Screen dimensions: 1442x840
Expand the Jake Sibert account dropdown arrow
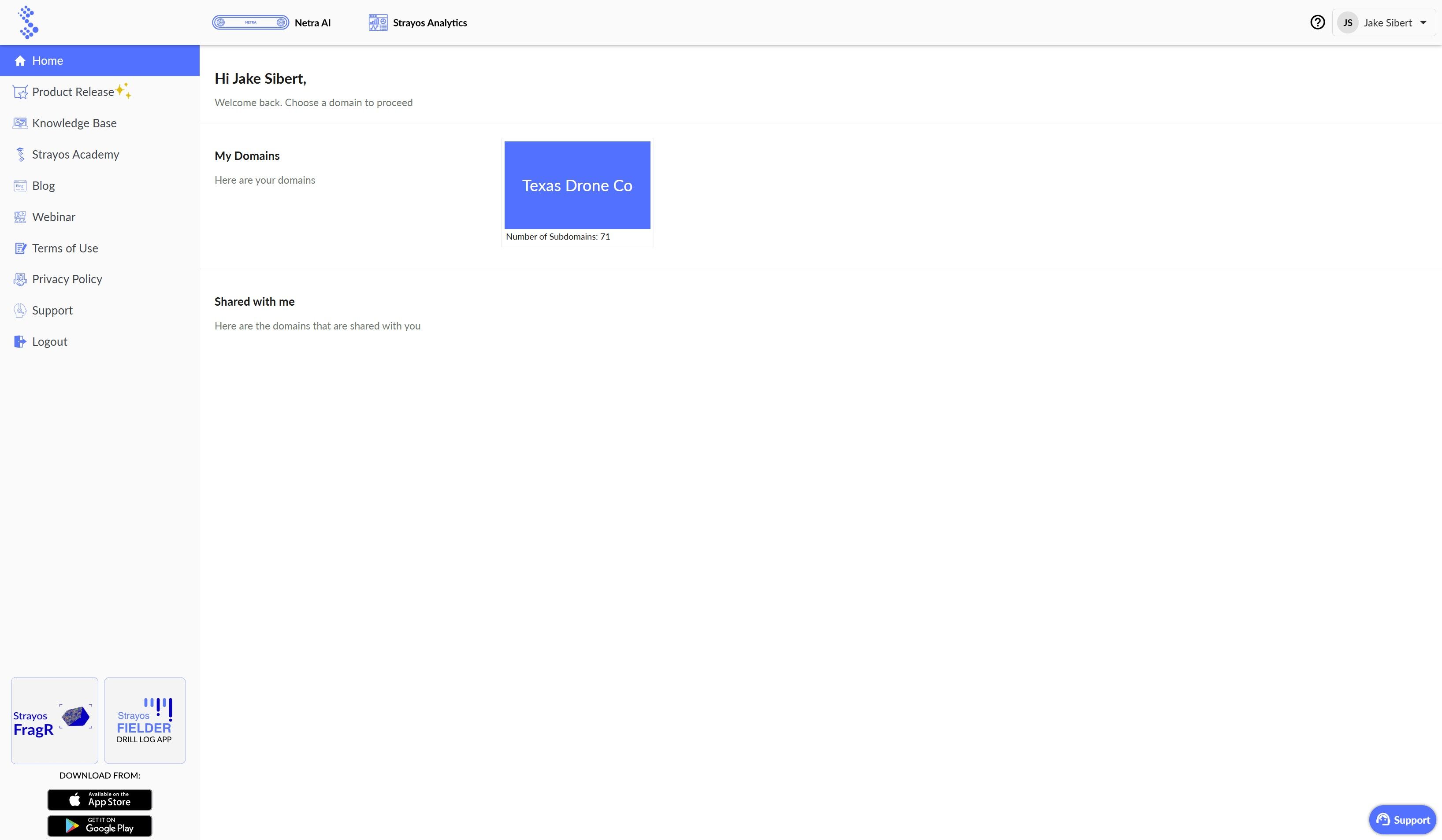click(1423, 23)
